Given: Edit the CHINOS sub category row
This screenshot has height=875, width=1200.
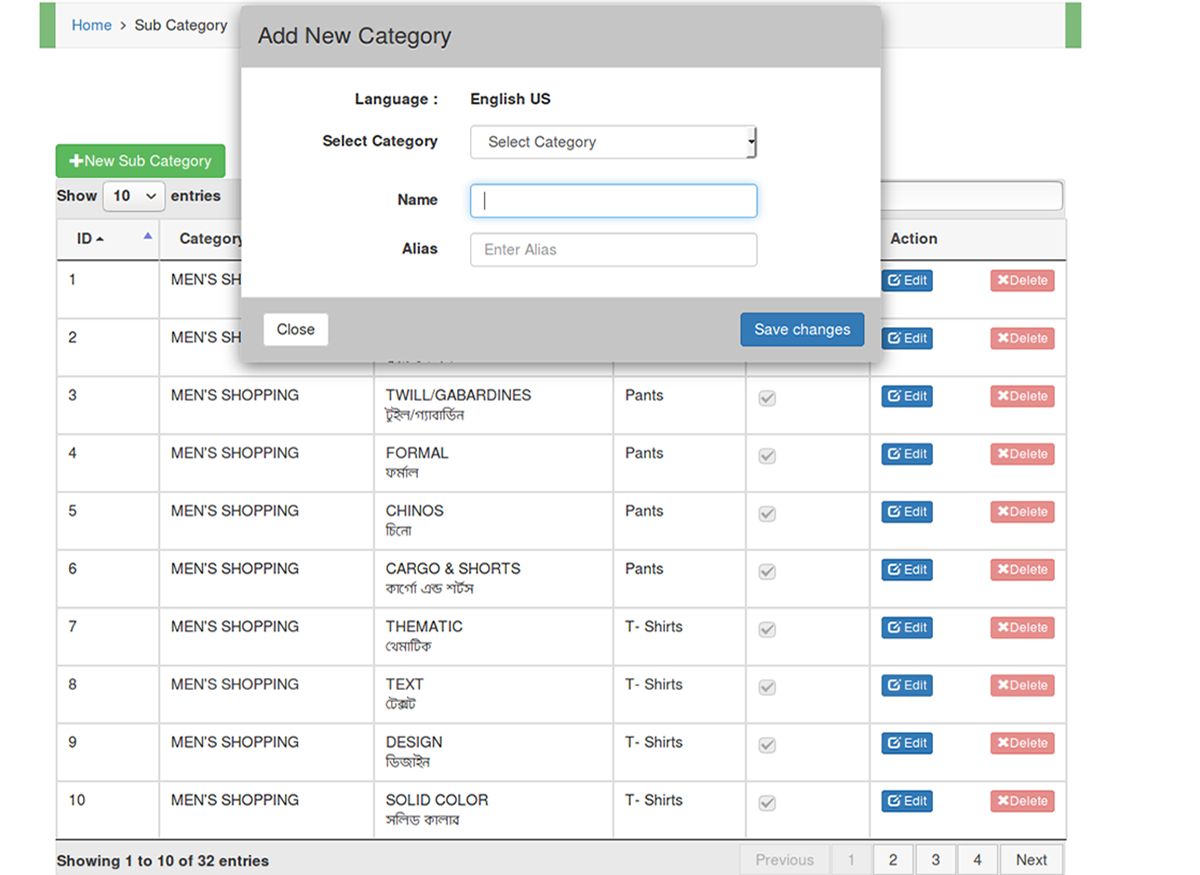Looking at the screenshot, I should coord(906,512).
